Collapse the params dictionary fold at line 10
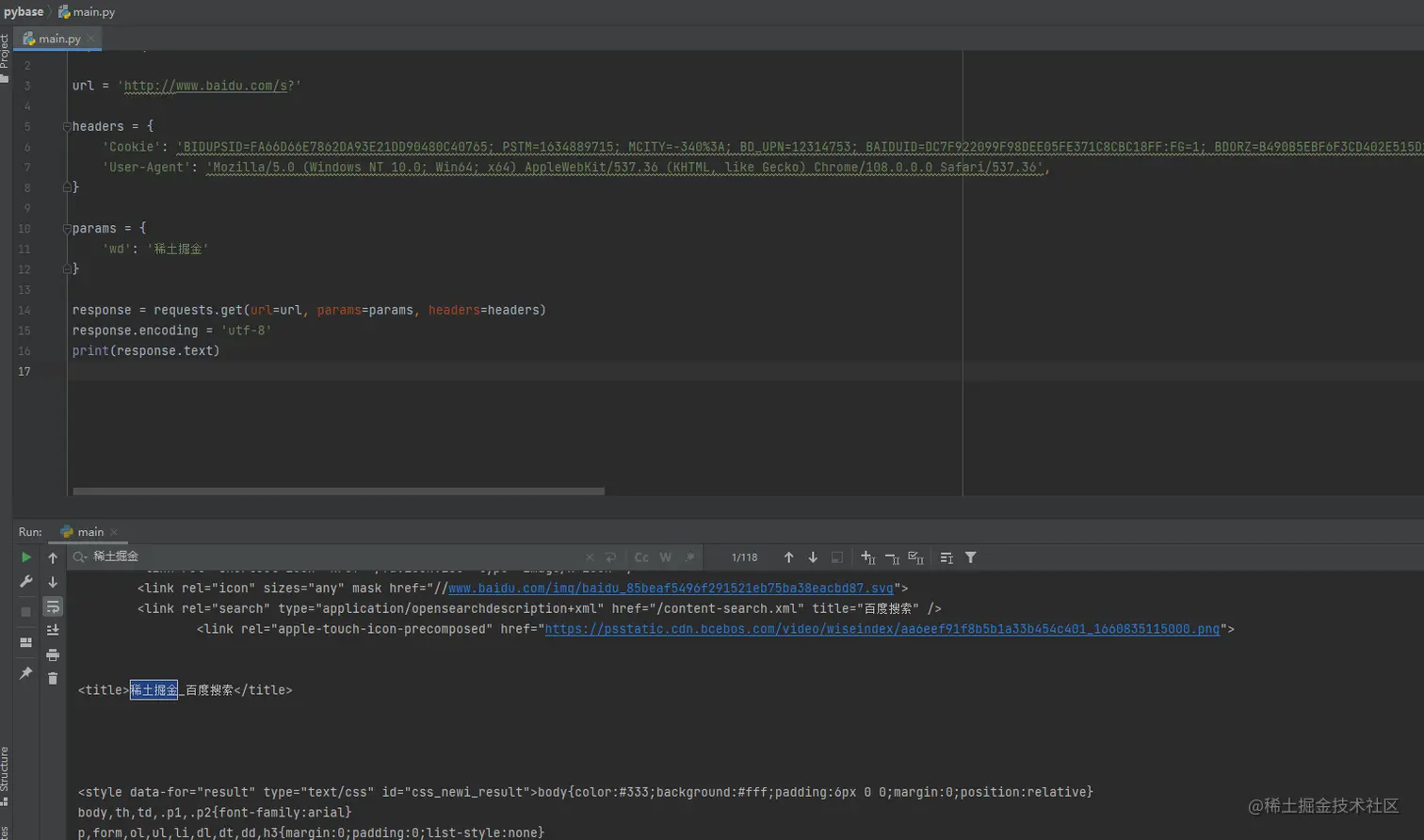Viewport: 1424px width, 840px height. 67,228
